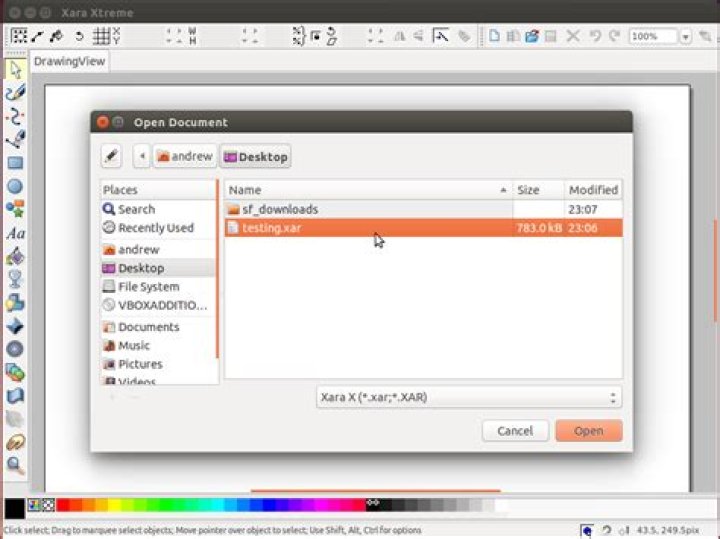Open the 100% zoom dropdown arrow
The width and height of the screenshot is (720, 539).
pos(685,36)
